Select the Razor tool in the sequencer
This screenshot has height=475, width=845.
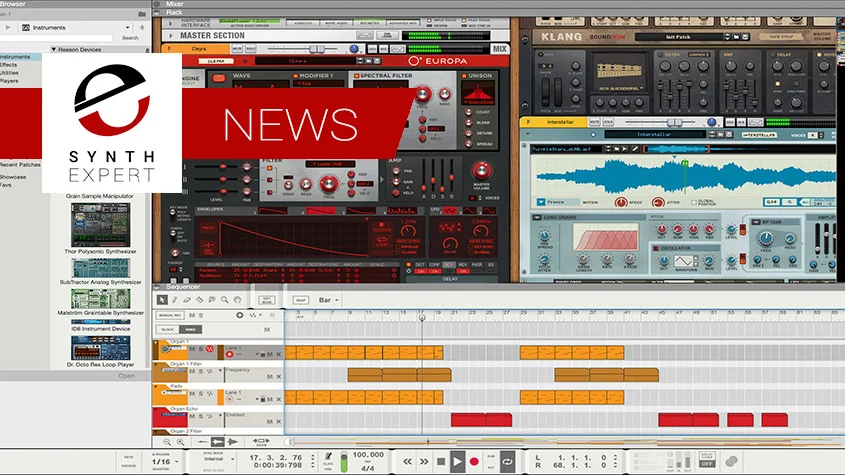pyautogui.click(x=199, y=300)
